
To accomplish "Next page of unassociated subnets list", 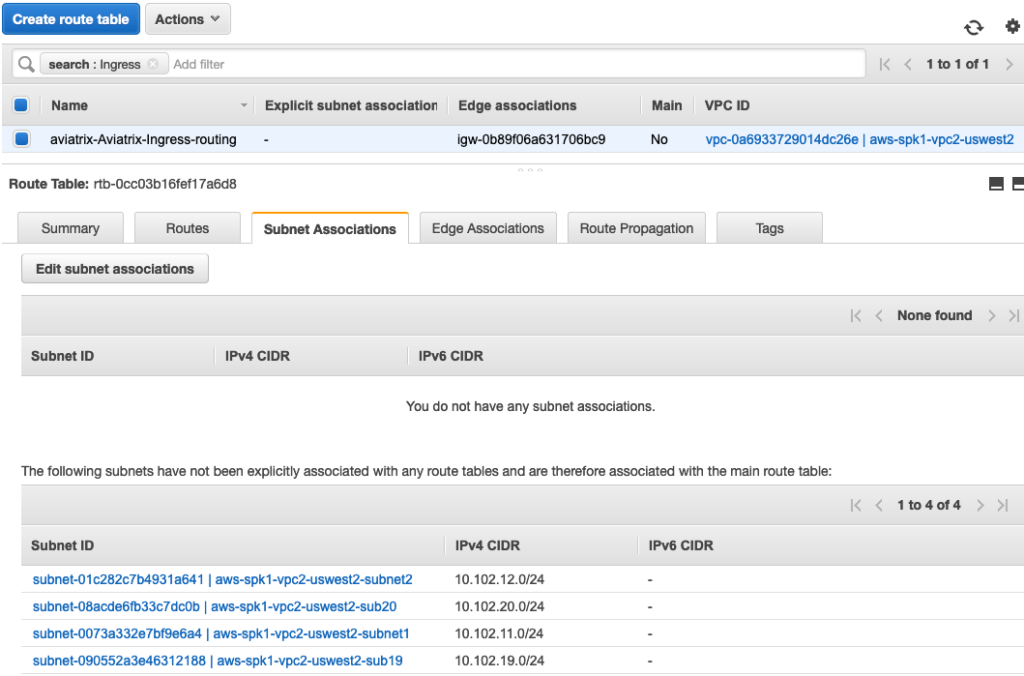I will click(x=980, y=506).
